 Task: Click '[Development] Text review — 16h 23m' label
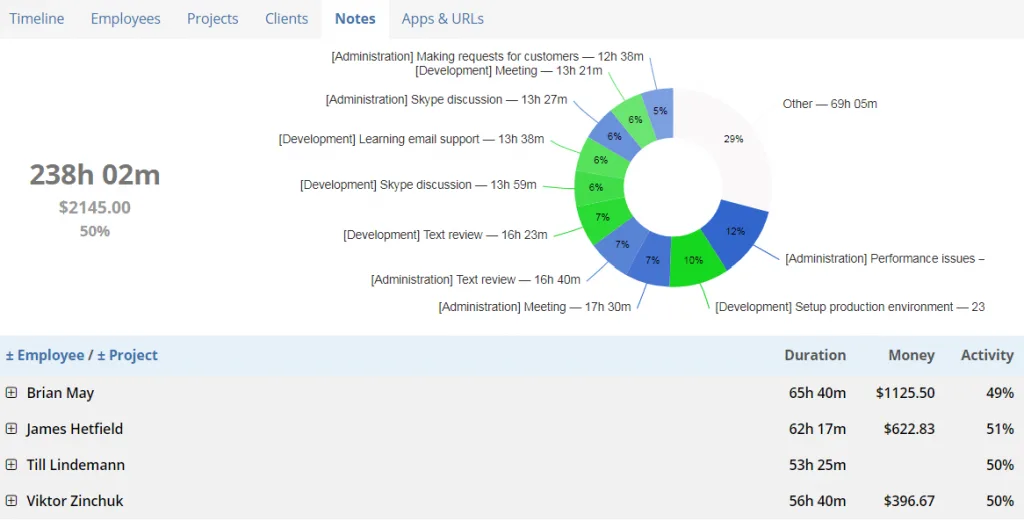click(x=445, y=234)
